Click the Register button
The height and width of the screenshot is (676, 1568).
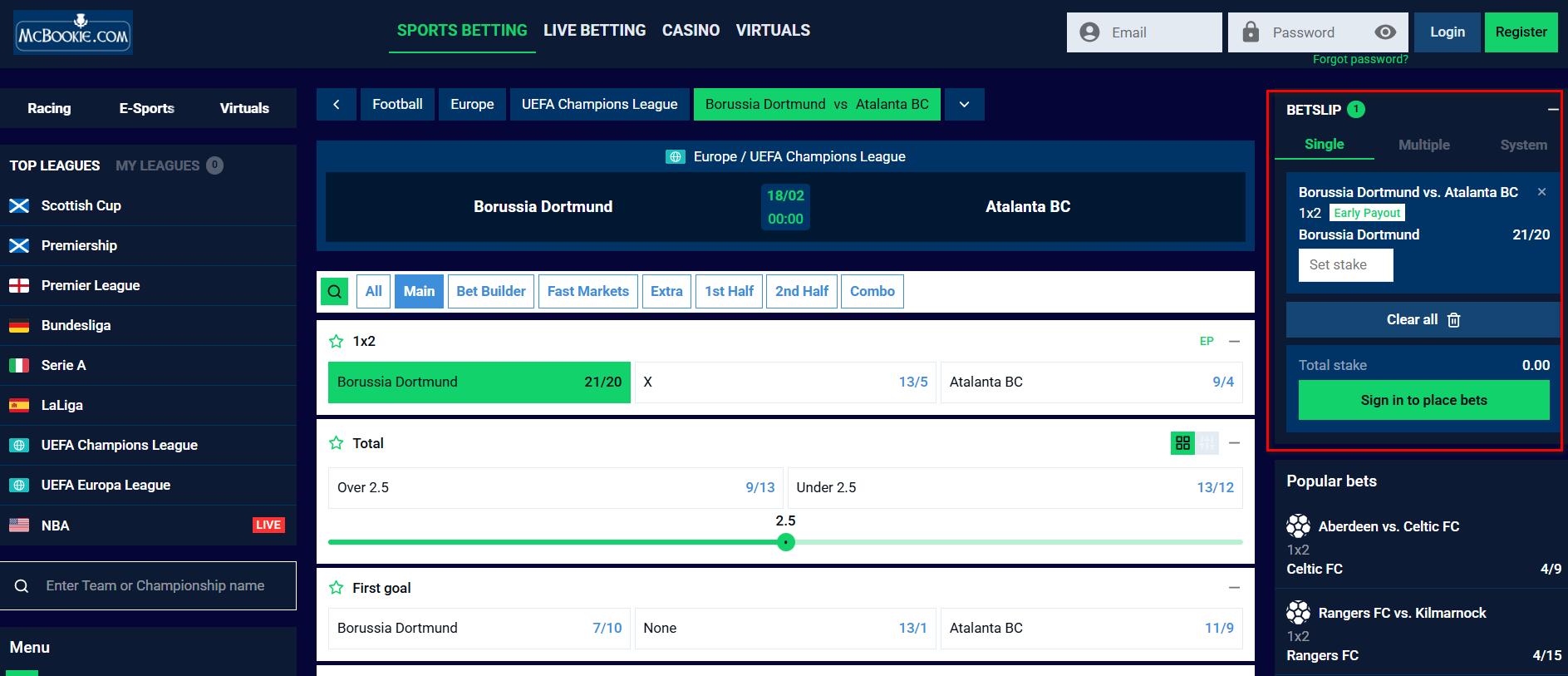click(1521, 32)
